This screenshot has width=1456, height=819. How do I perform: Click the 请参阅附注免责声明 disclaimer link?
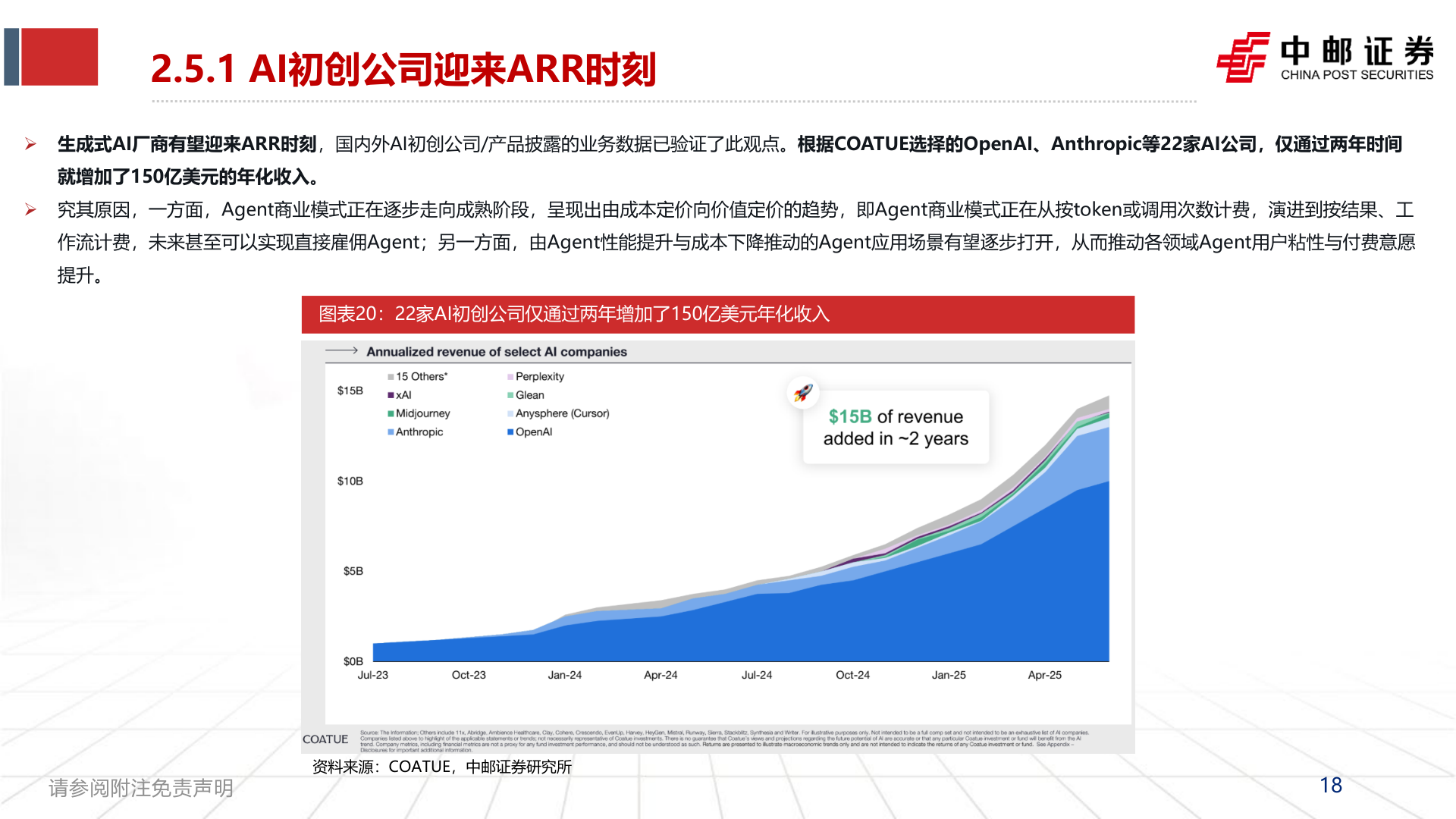140,789
